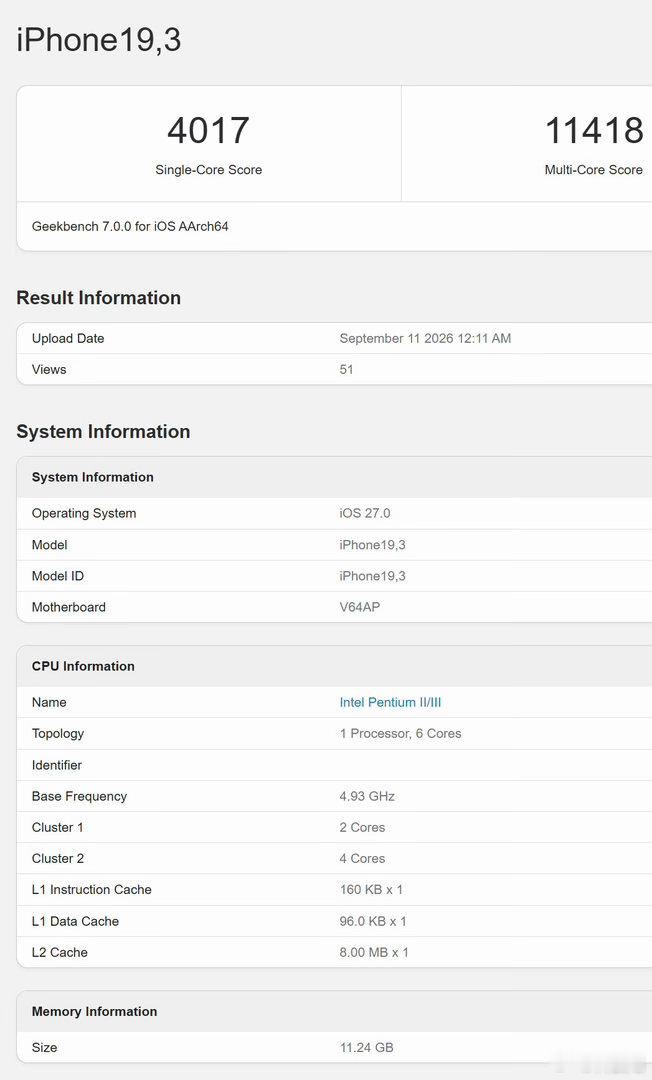The image size is (652, 1080).
Task: Open the Intel Pentium II/III CPU link
Action: point(390,703)
